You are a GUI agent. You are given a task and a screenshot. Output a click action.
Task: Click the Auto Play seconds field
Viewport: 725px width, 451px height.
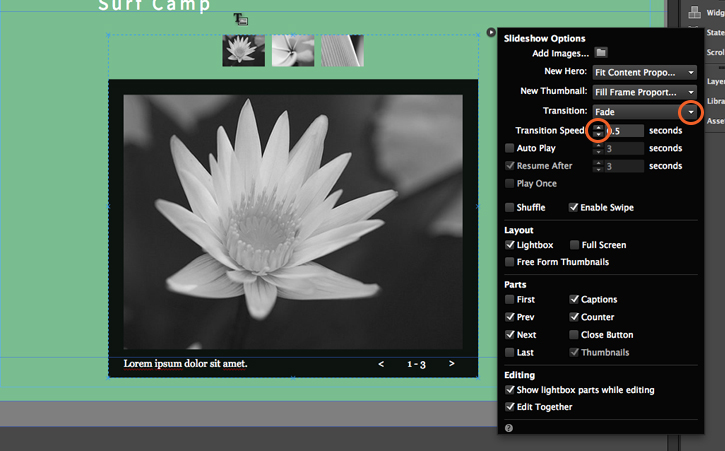click(624, 148)
